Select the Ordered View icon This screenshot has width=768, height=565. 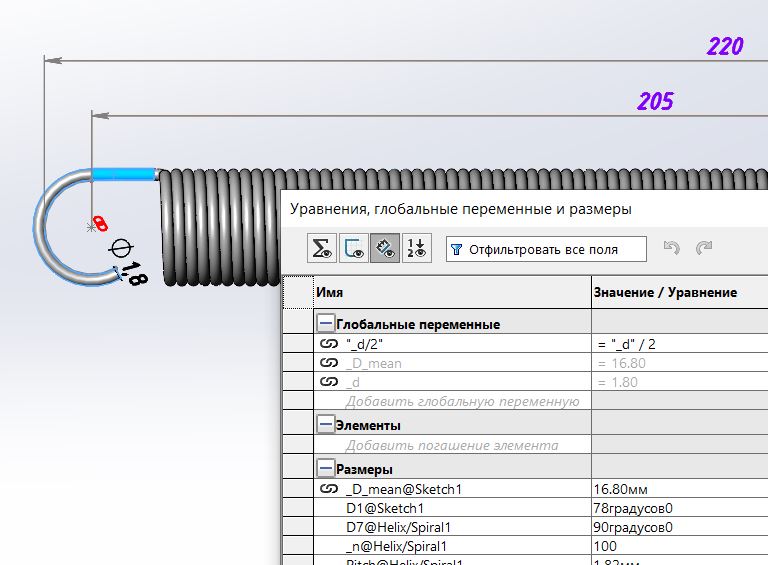tap(416, 249)
